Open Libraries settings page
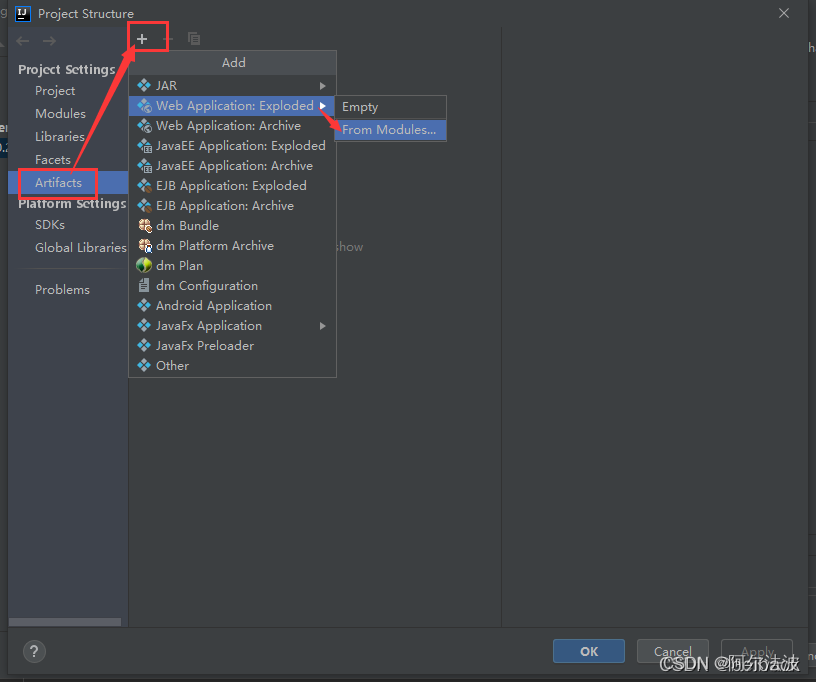This screenshot has width=816, height=682. [60, 136]
